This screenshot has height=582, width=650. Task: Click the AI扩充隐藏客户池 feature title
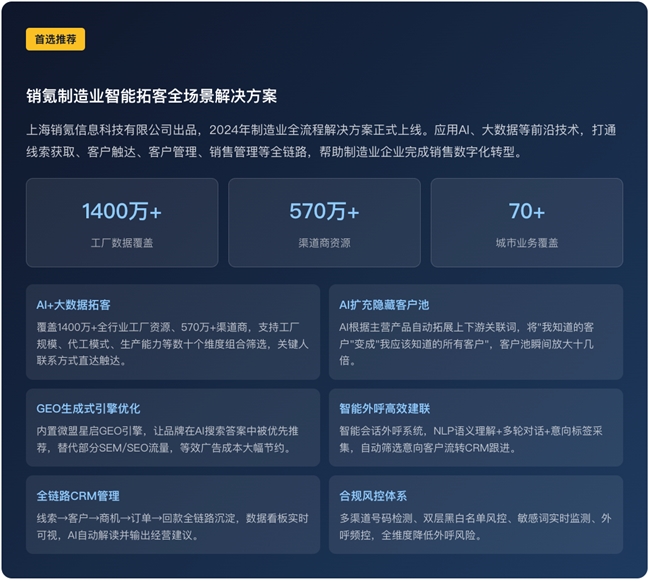tap(384, 305)
